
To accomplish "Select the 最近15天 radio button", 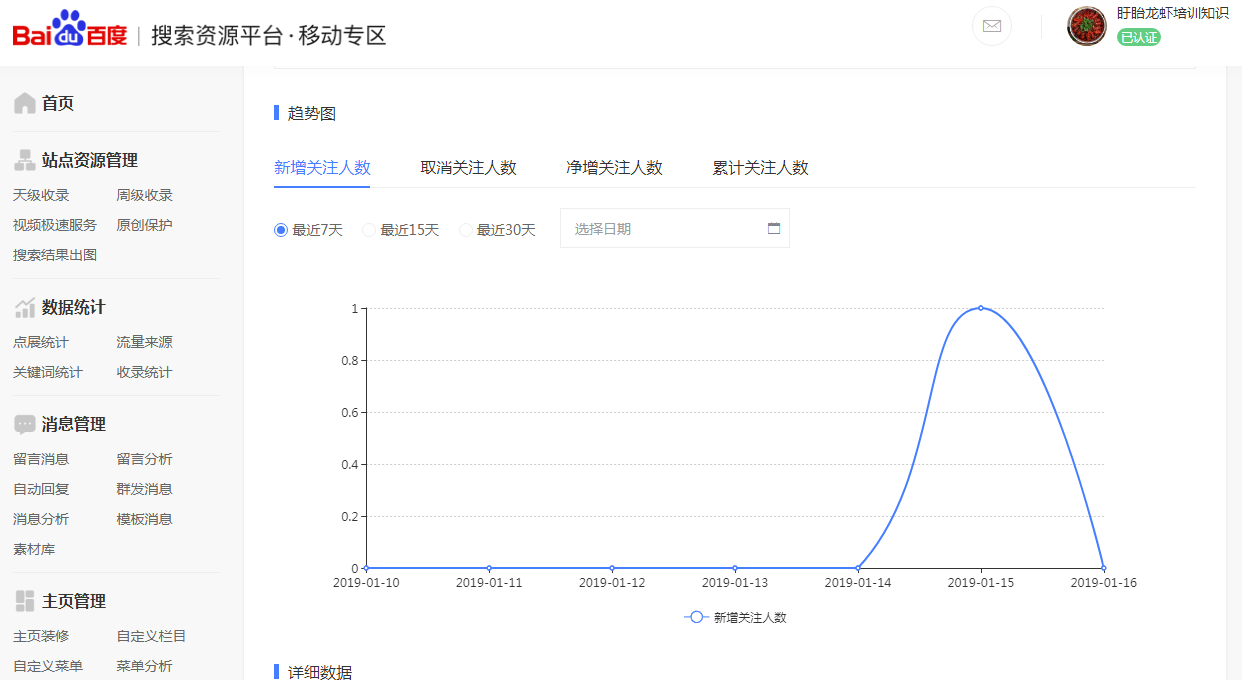I will [x=369, y=230].
